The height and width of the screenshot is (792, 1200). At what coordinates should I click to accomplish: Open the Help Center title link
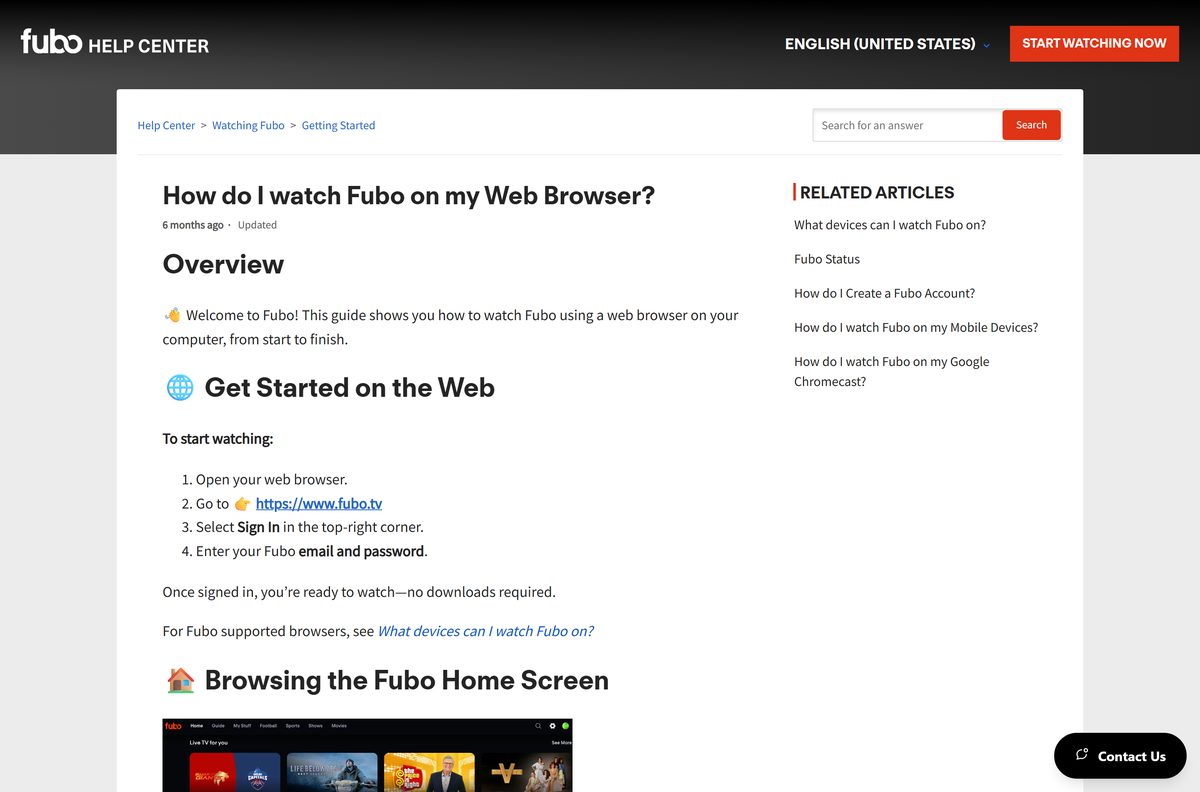(x=148, y=45)
